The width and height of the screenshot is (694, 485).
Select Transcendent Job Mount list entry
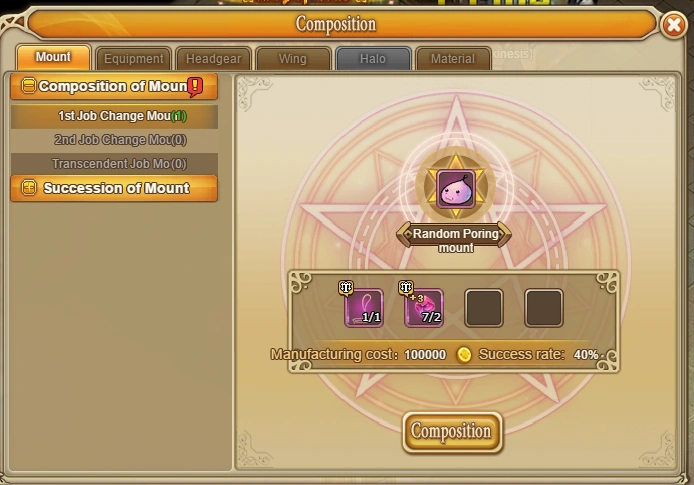tap(114, 164)
